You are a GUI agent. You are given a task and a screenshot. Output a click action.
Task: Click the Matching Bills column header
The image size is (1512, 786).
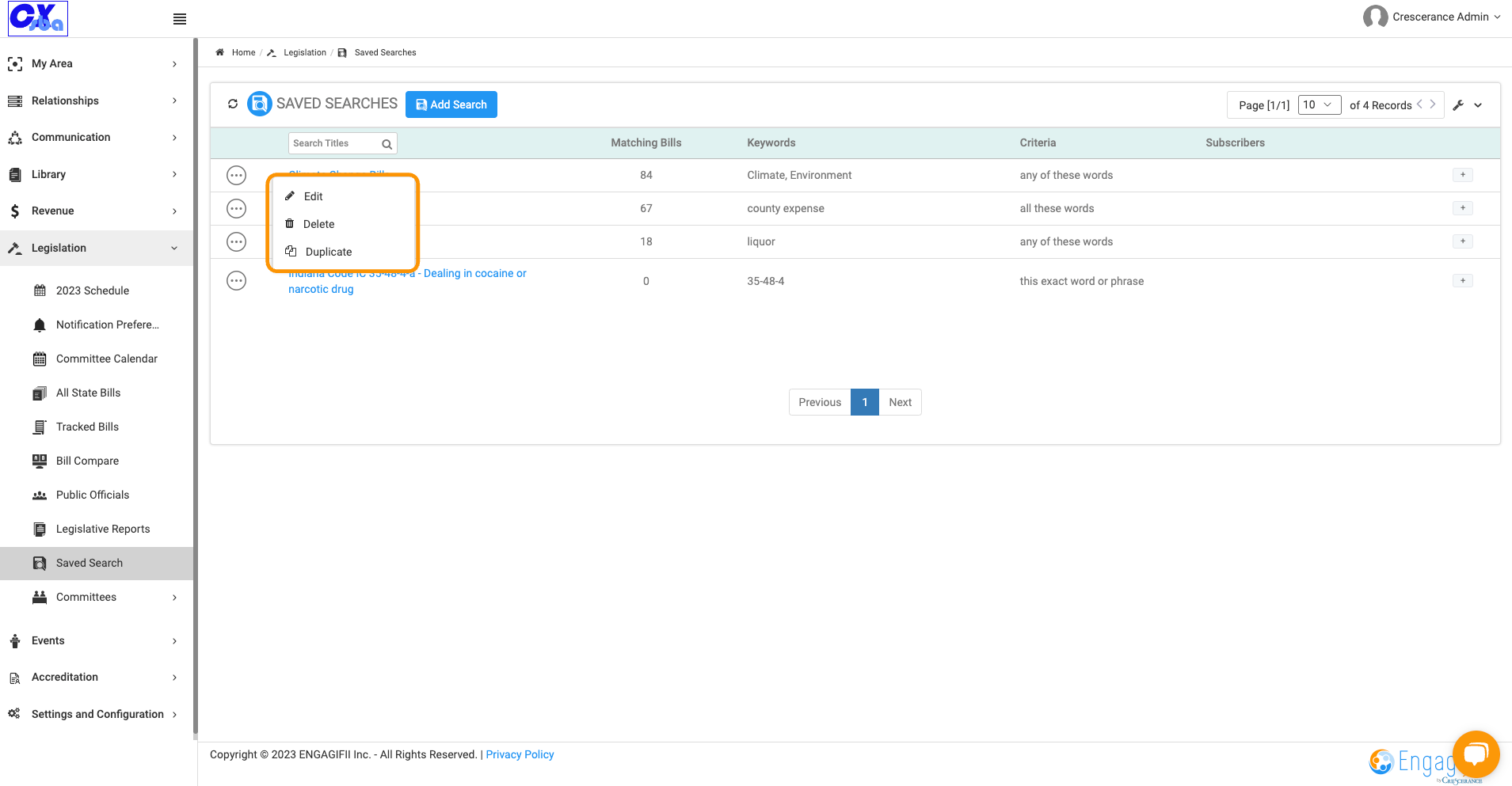646,142
